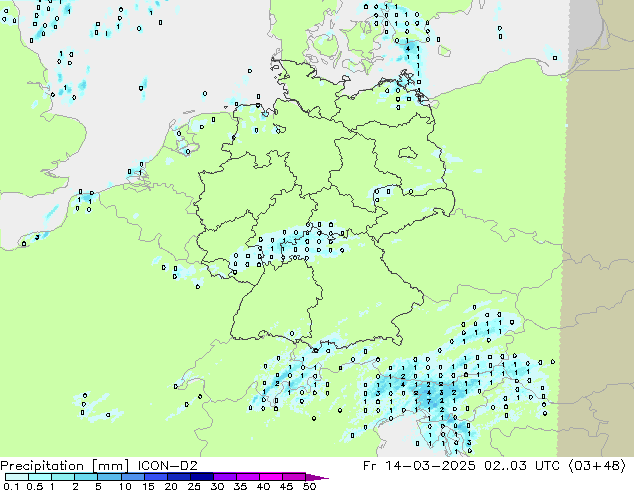Click the '25' legend scale value

coord(194,486)
